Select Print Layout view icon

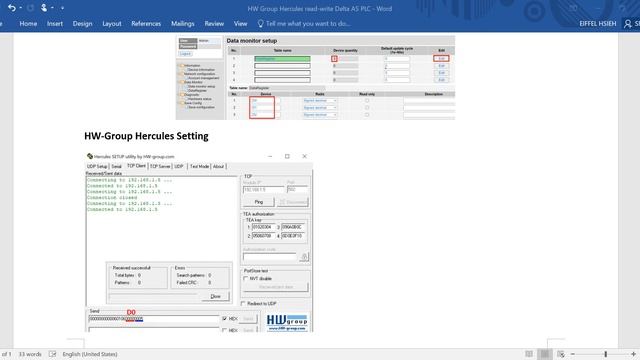coord(544,354)
